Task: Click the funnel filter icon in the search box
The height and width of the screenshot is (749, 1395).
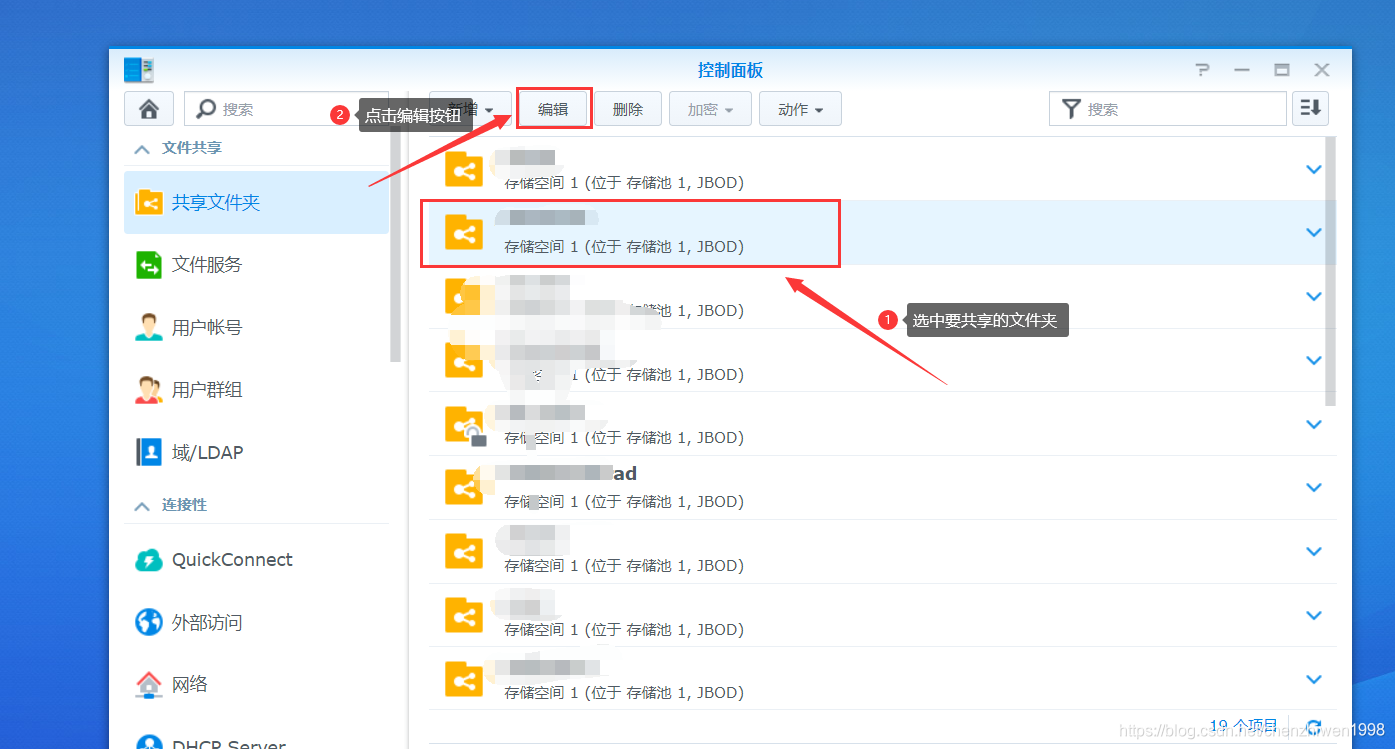Action: tap(1070, 109)
